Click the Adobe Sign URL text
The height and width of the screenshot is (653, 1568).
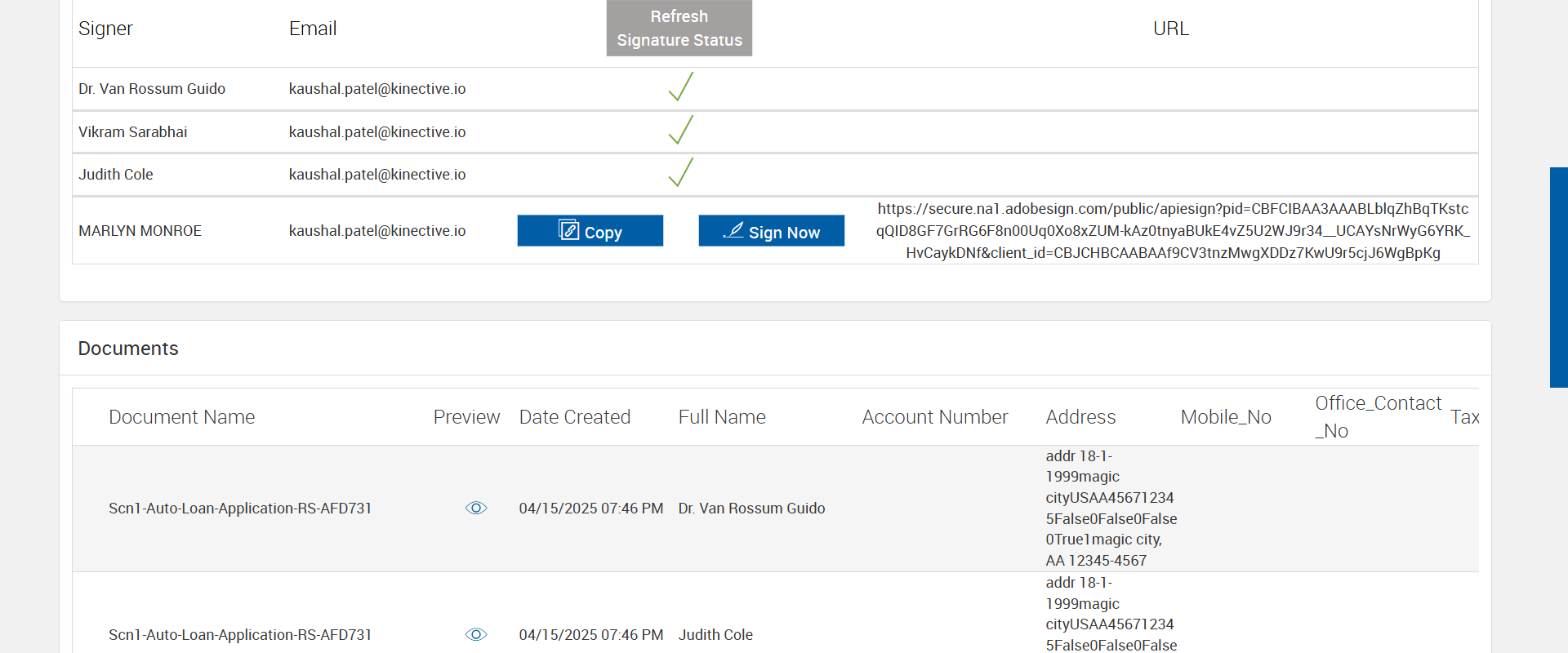click(x=1172, y=231)
